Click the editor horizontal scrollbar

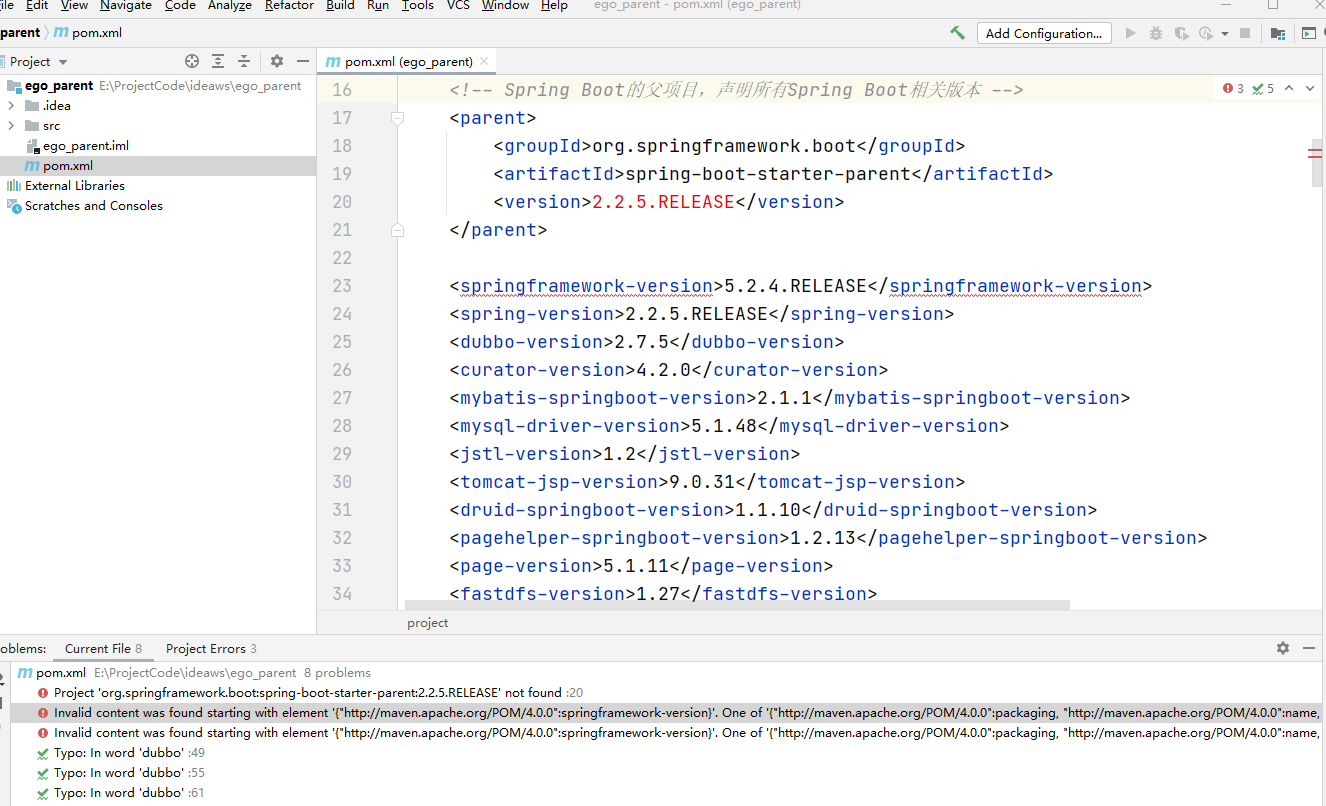coord(738,605)
